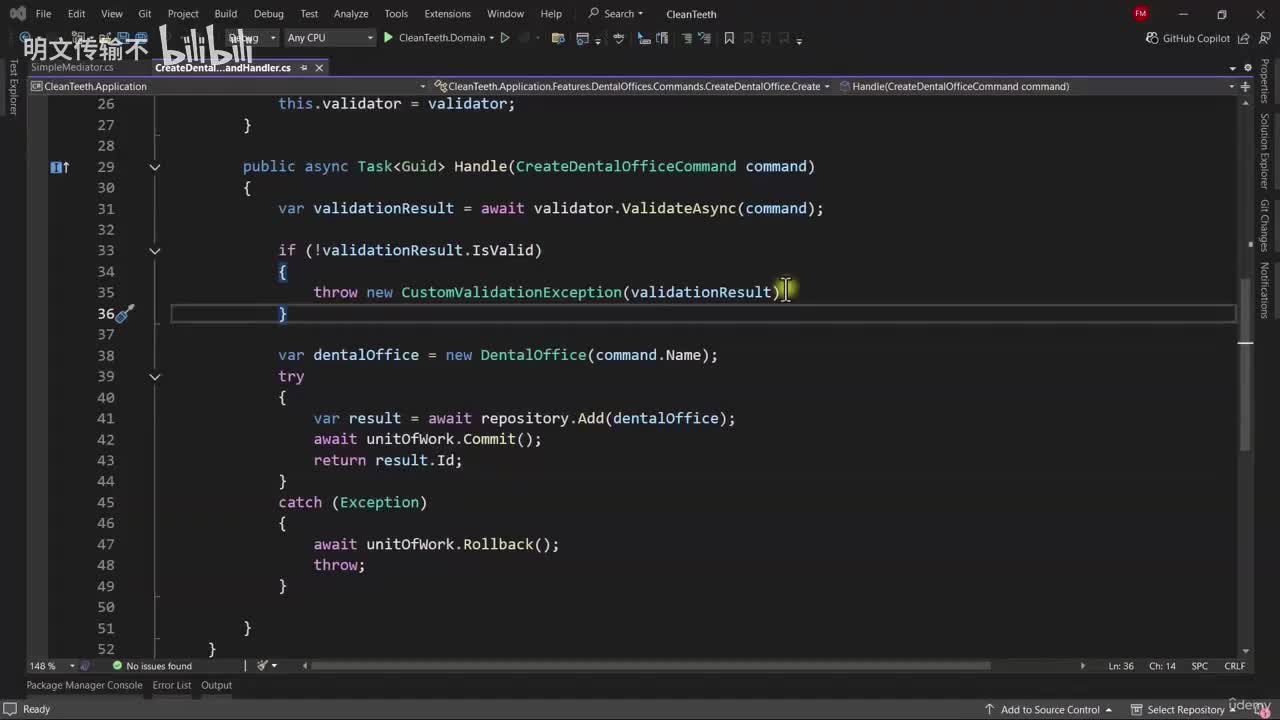Open the CleanTeeth.Application project dropdown

228,86
